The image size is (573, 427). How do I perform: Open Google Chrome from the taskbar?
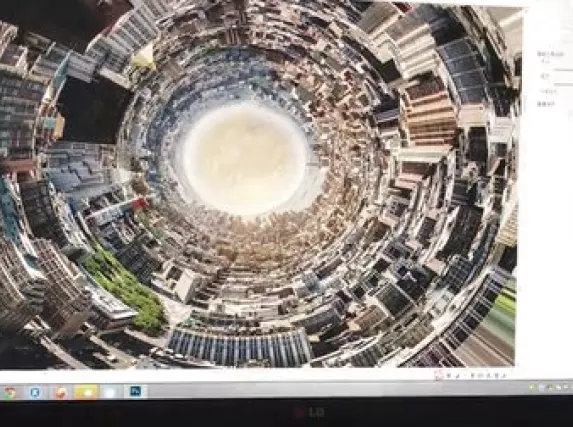pos(9,393)
